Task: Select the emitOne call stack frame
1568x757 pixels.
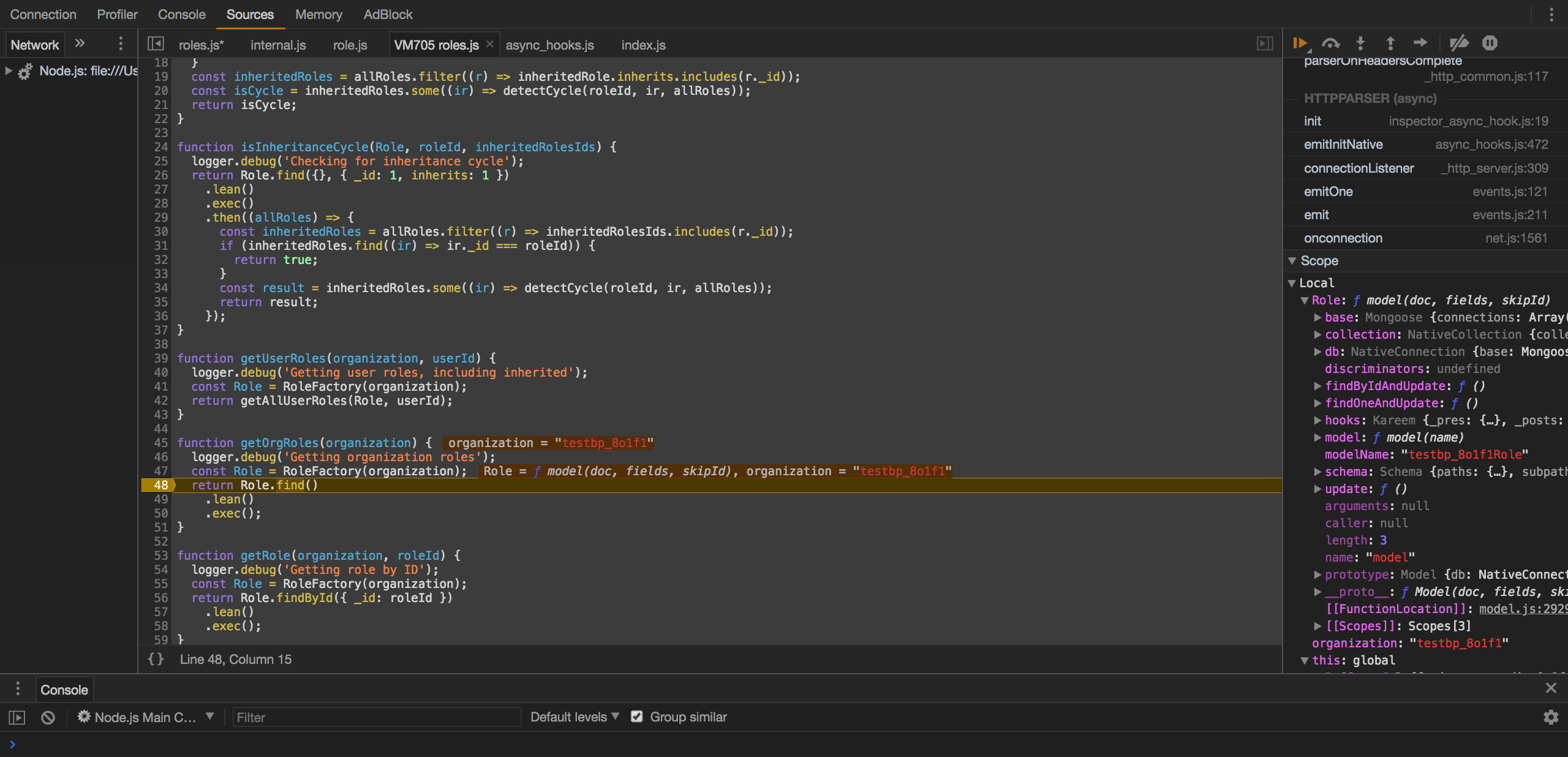Action: 1425,191
